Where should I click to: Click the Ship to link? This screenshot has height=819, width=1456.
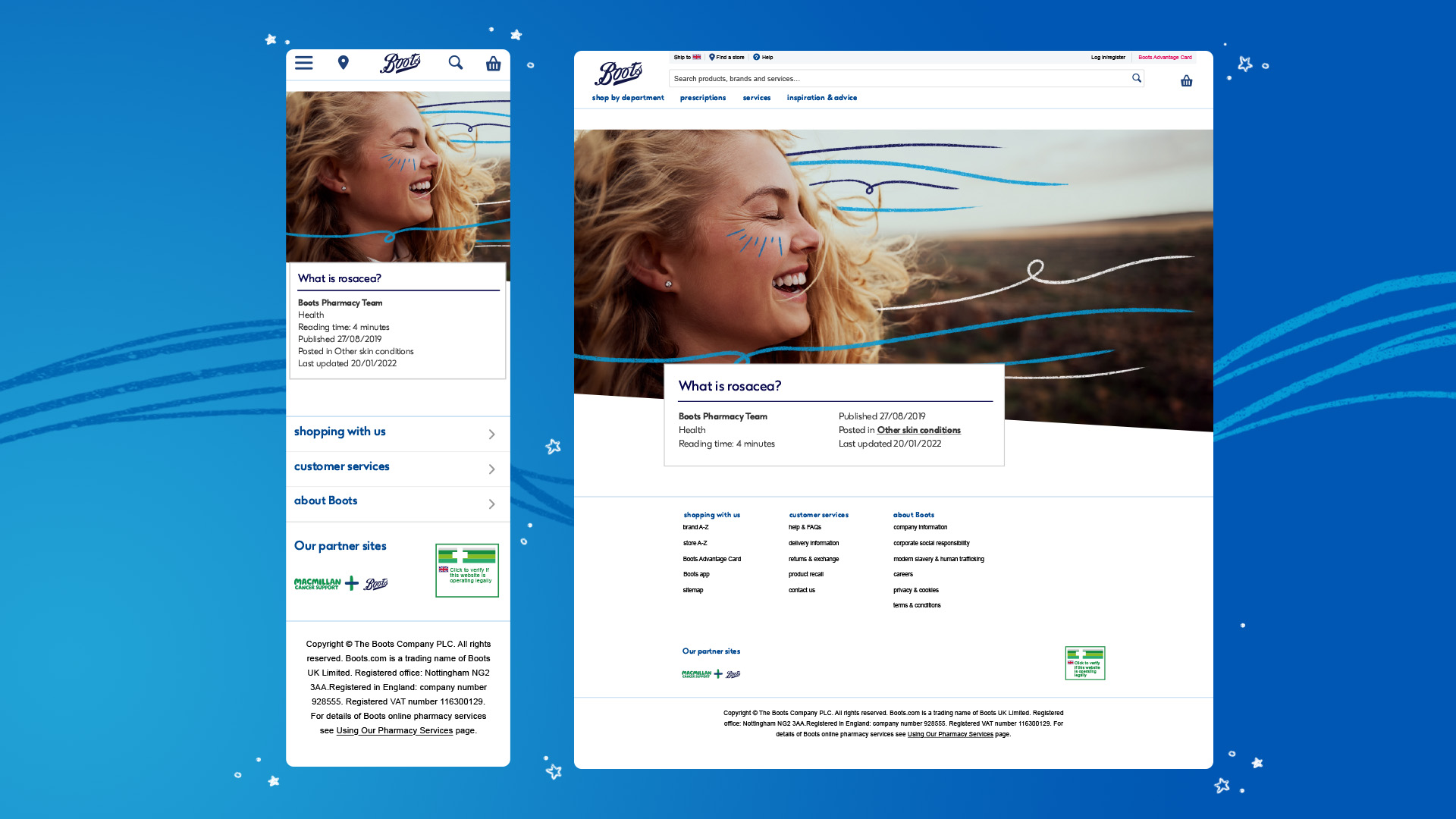682,58
